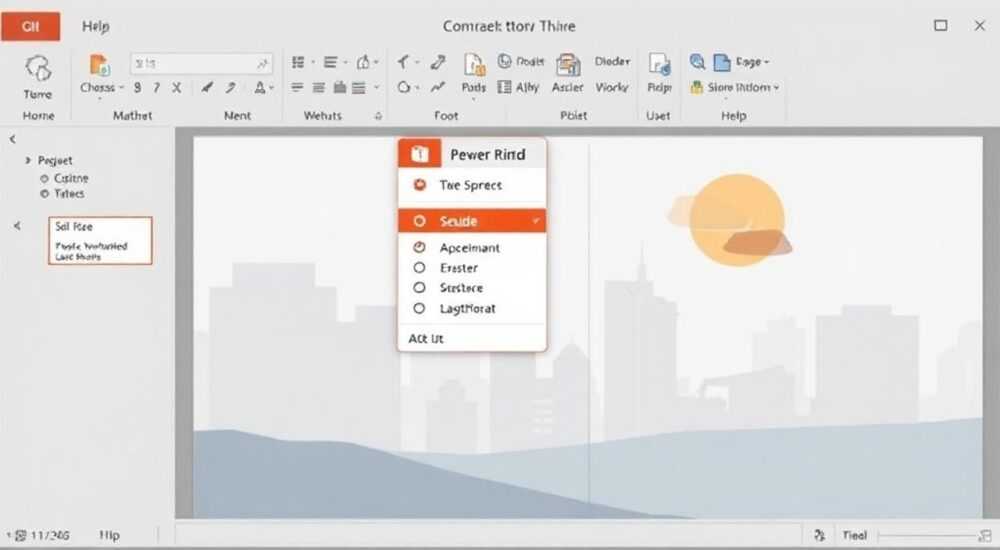Click the shape fill bucket icon

363,62
